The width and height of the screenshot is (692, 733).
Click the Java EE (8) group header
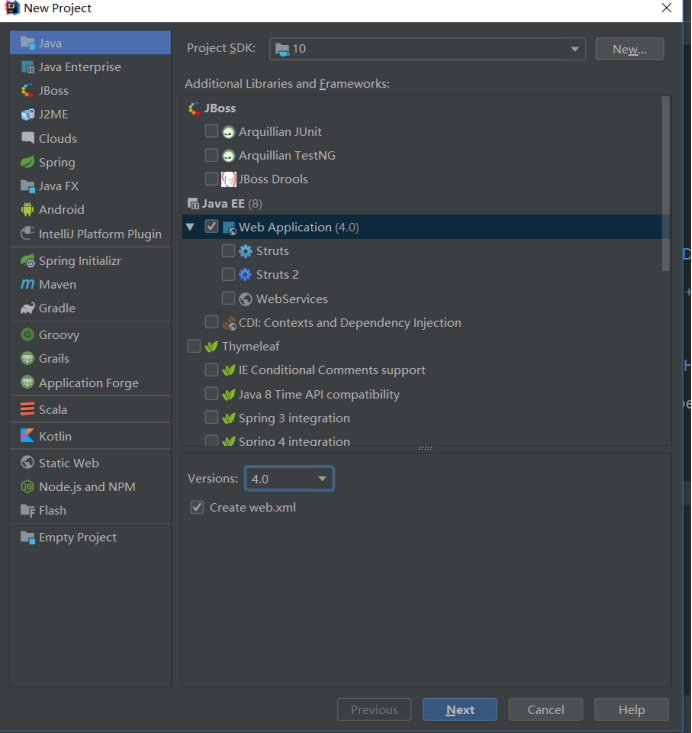[225, 204]
